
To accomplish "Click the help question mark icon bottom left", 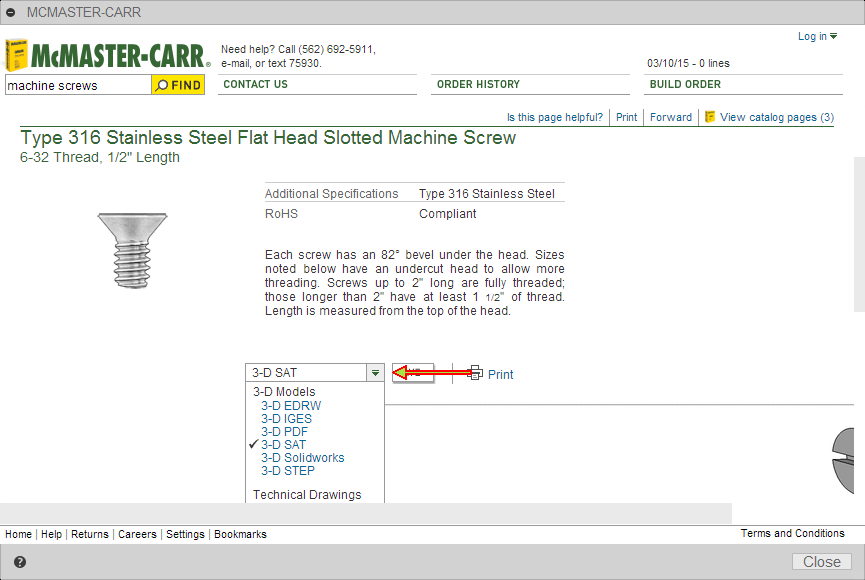I will click(20, 562).
